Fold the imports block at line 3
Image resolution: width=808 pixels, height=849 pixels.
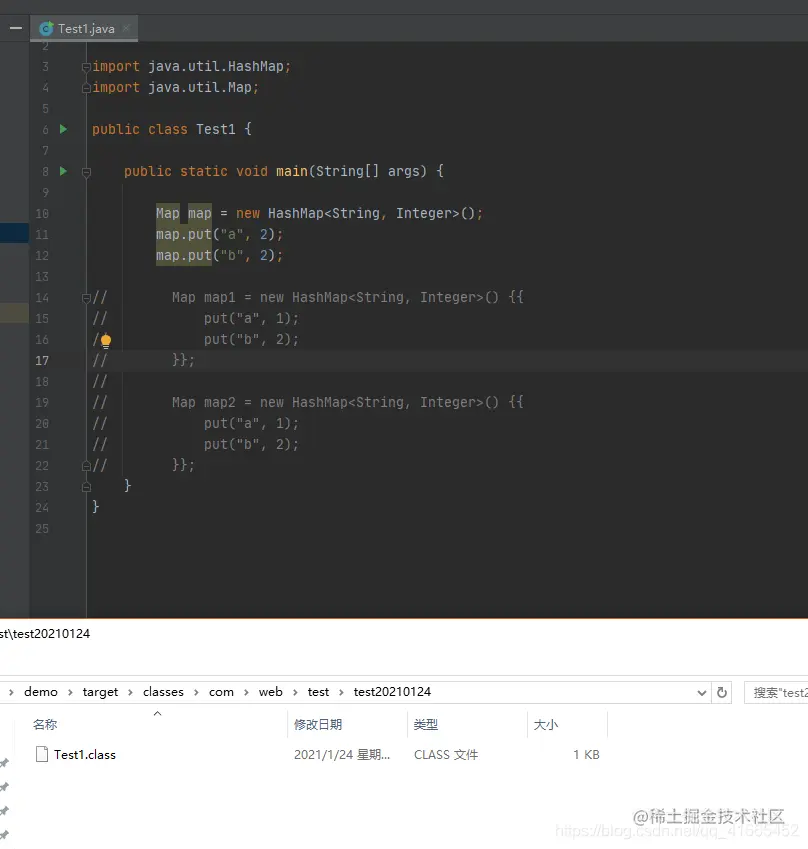point(86,67)
